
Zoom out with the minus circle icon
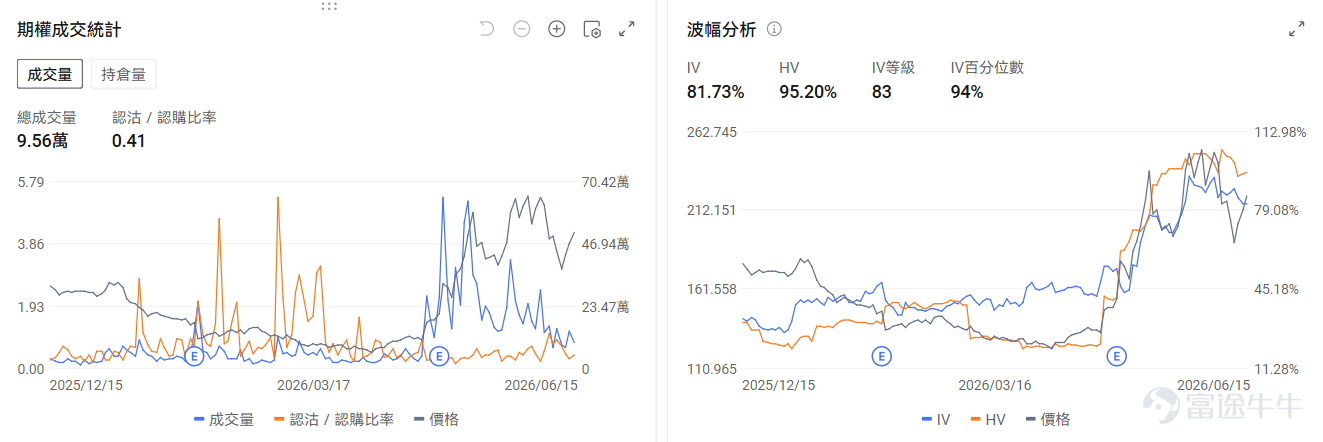point(522,29)
